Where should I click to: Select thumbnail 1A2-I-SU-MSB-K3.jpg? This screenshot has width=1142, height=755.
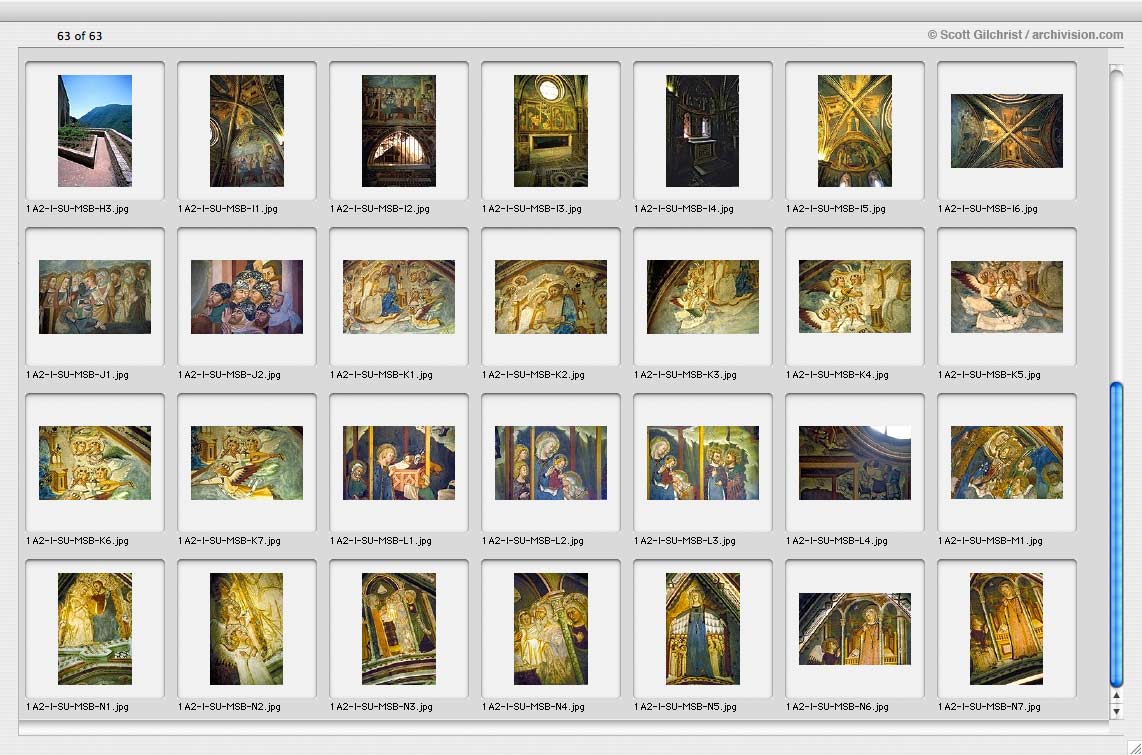coord(702,296)
